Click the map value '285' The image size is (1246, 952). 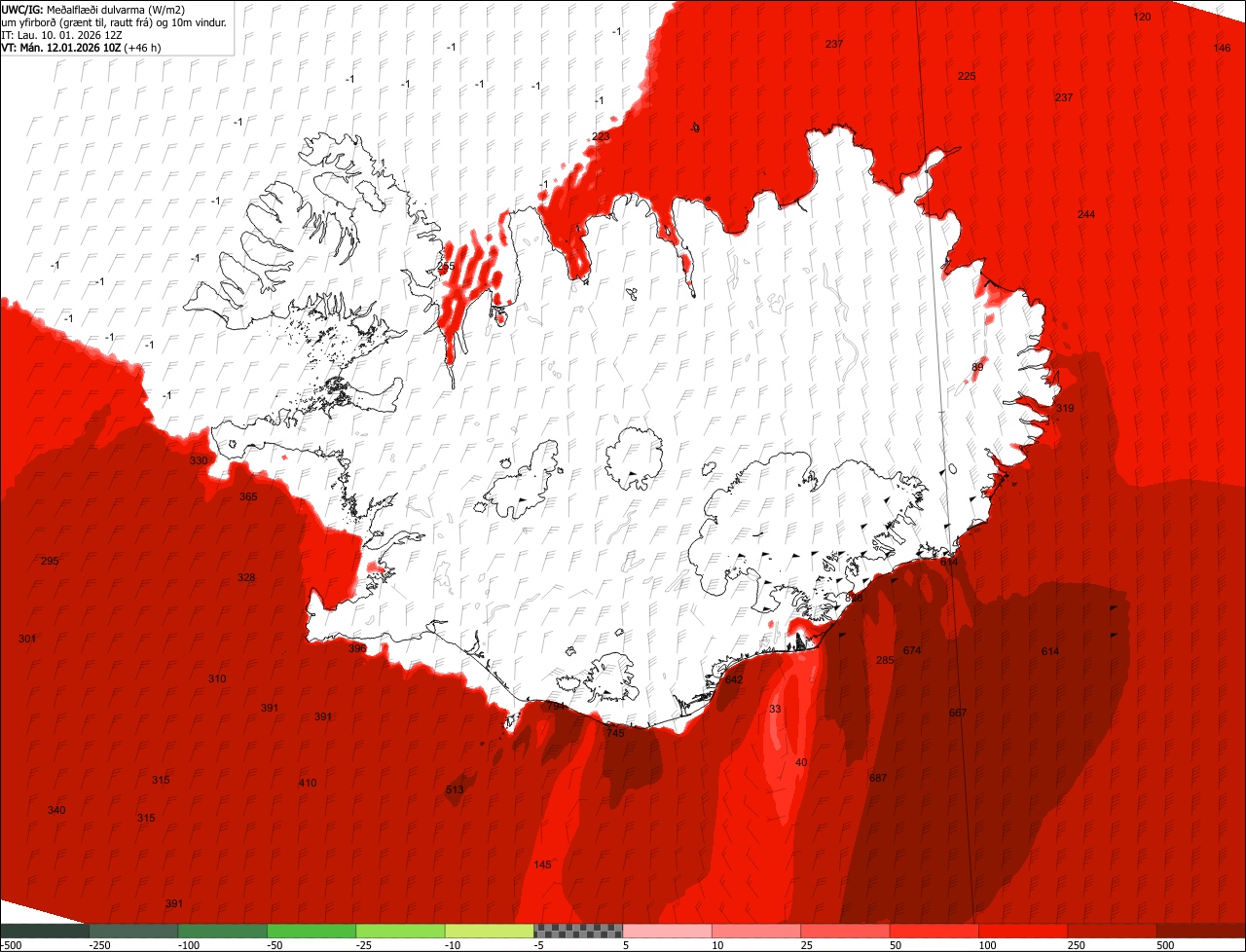[x=885, y=660]
